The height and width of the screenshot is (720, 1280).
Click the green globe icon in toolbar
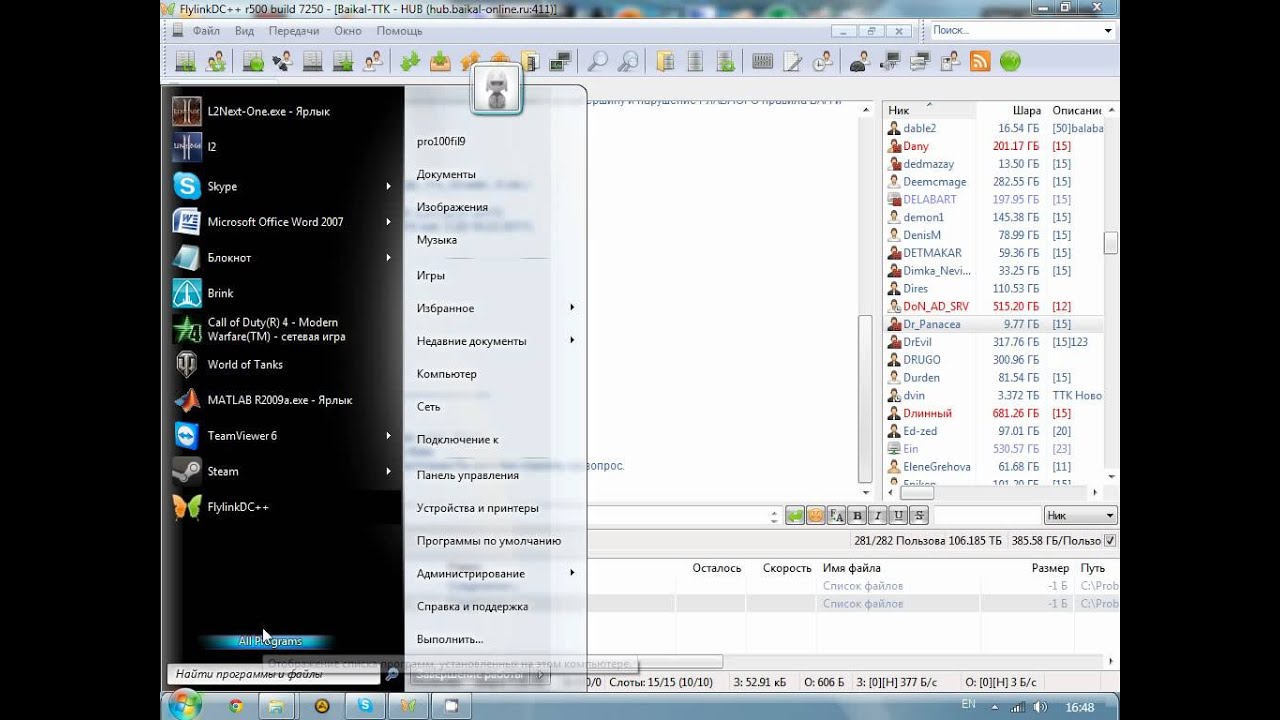1010,61
